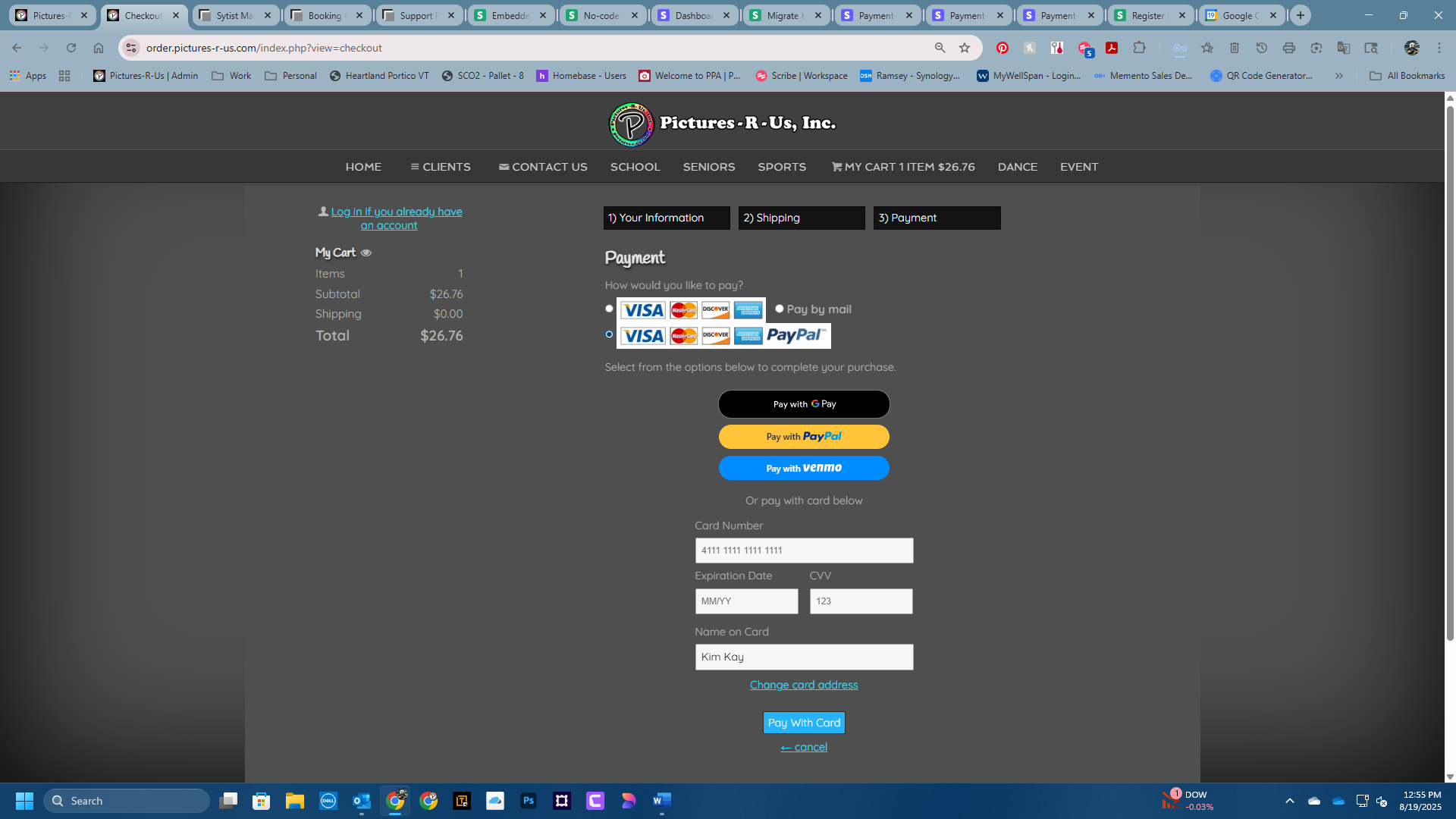The image size is (1456, 819).
Task: Click the Adobe Acrobat extension icon
Action: pos(1112,48)
